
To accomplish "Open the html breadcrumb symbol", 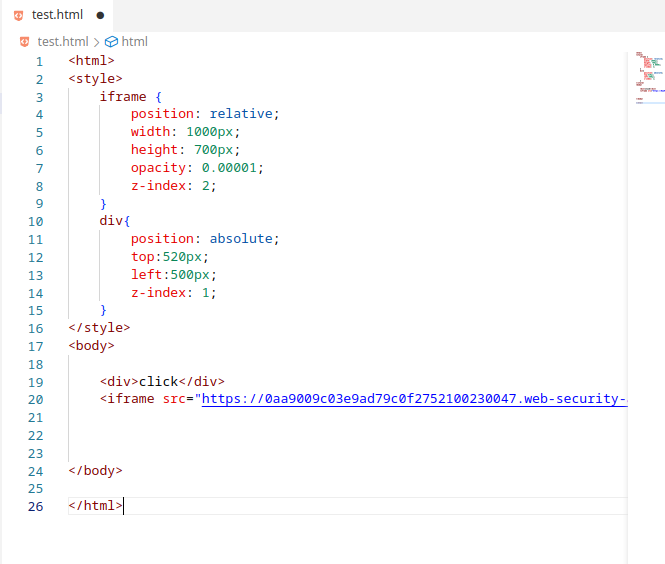I will pyautogui.click(x=134, y=42).
